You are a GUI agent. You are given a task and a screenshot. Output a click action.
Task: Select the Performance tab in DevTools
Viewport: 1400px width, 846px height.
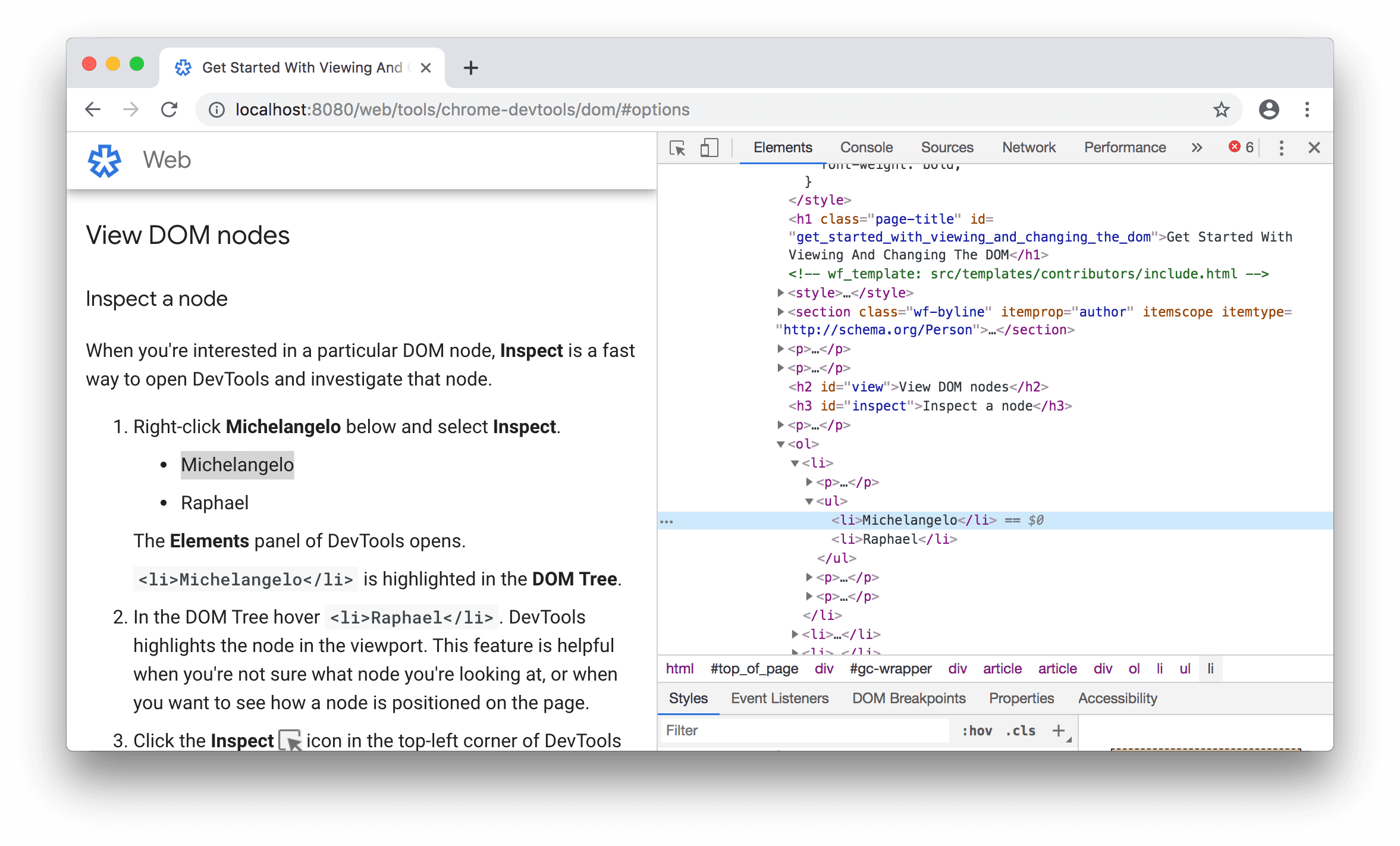1125,146
